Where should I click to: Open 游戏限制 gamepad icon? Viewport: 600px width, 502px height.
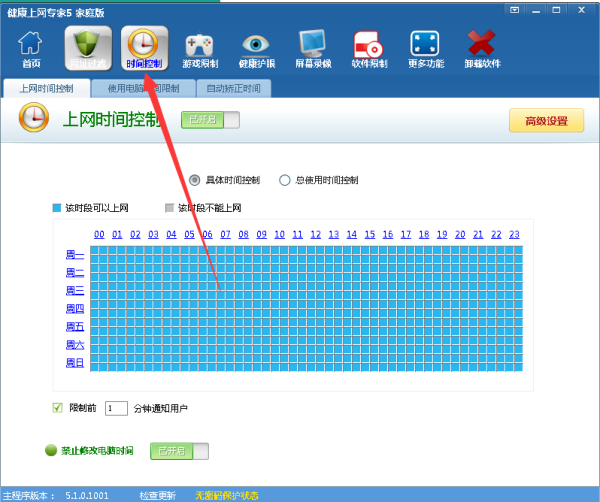[x=201, y=48]
